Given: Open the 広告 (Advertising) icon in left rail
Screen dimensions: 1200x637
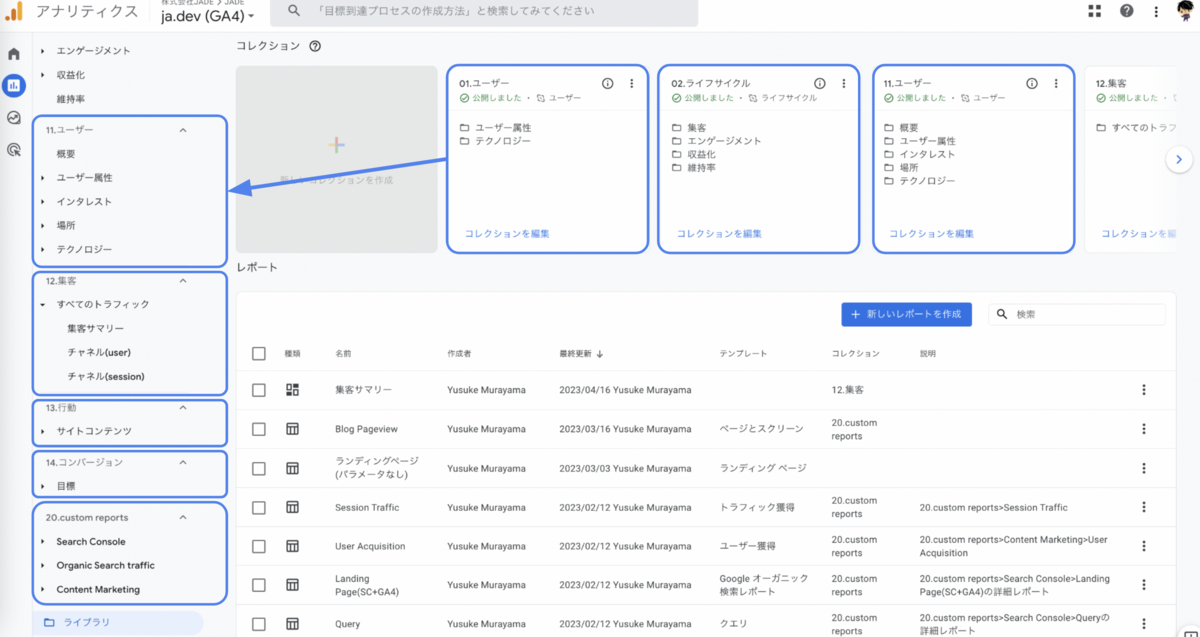Looking at the screenshot, I should [x=12, y=149].
